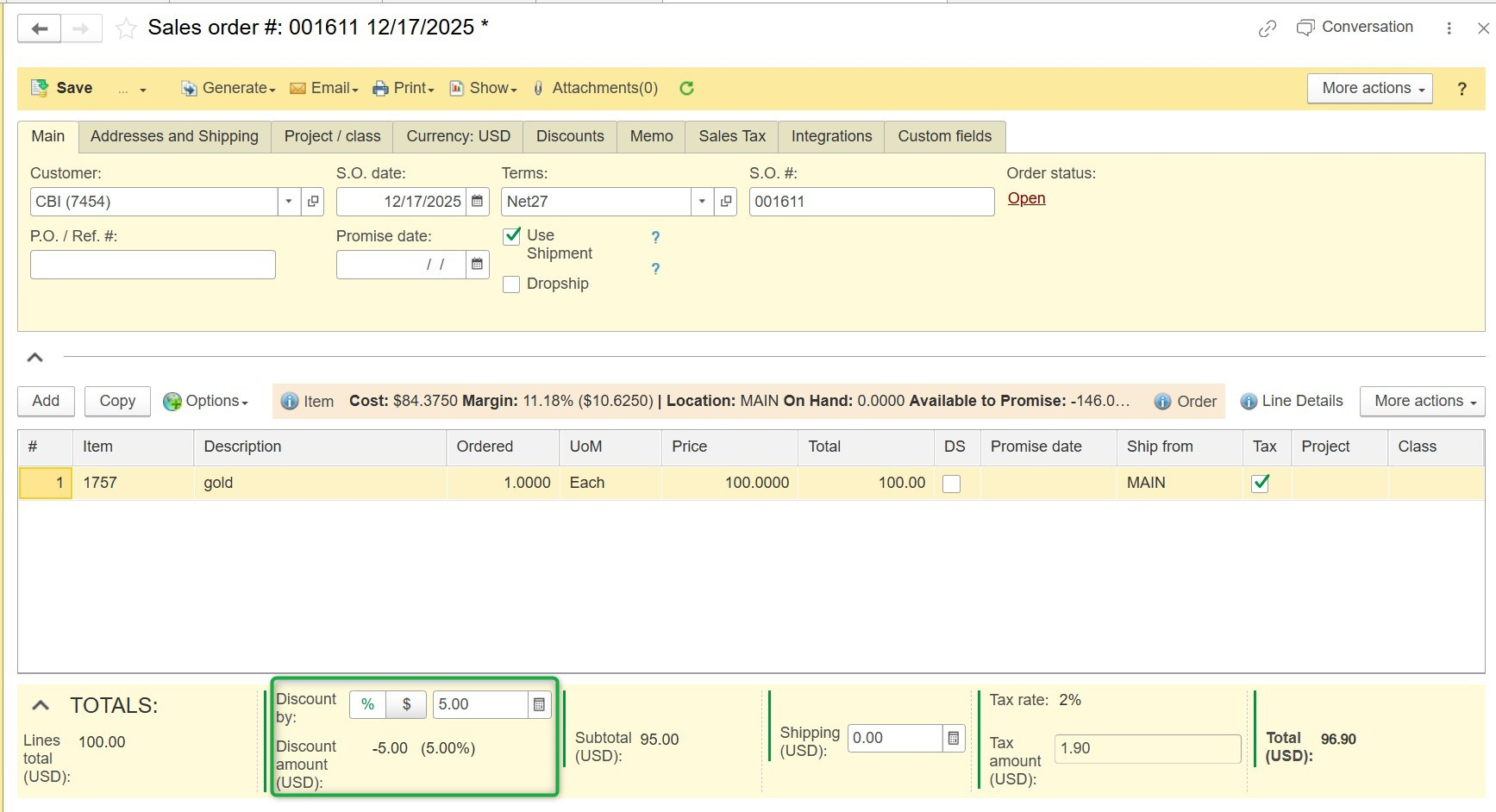Switch to the Addresses and Shipping tab

[x=174, y=136]
